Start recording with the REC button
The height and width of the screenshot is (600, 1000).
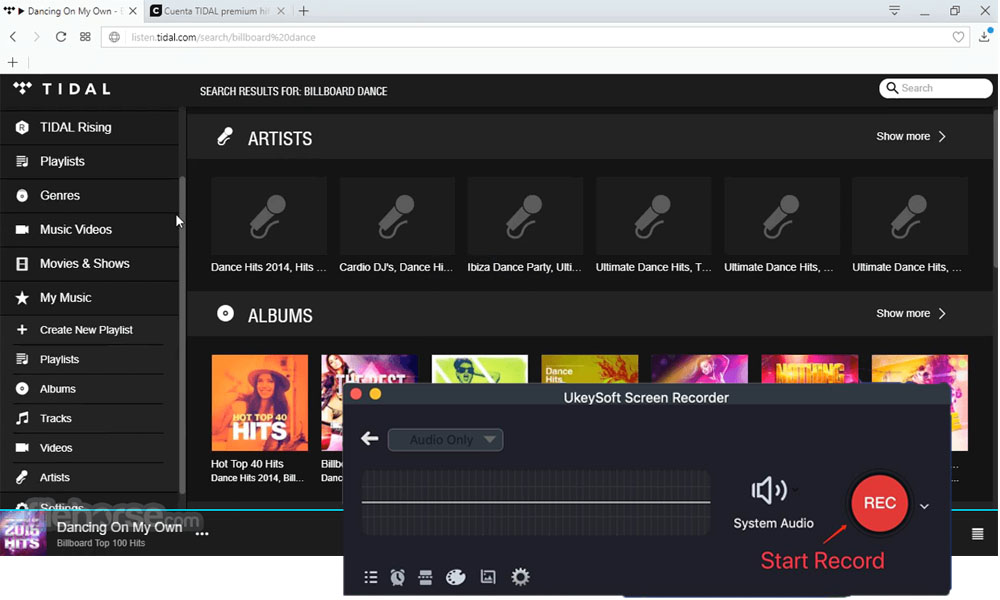pos(879,503)
